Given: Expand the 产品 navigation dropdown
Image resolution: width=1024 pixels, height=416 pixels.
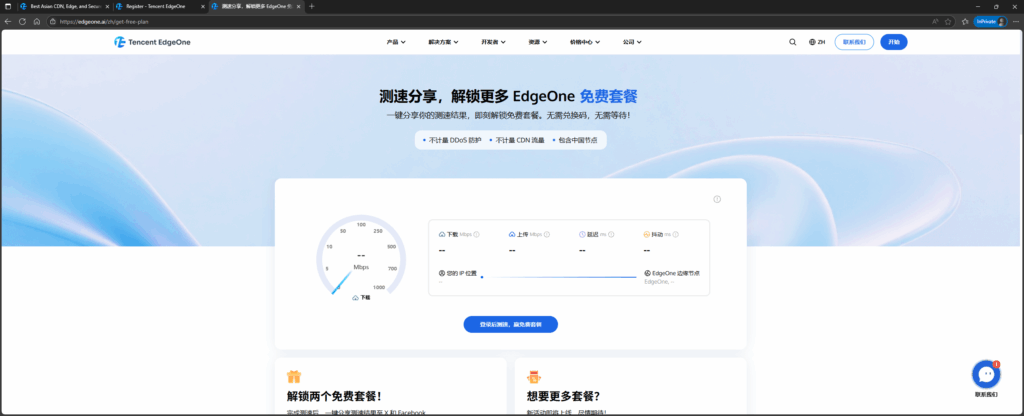Looking at the screenshot, I should [x=398, y=42].
